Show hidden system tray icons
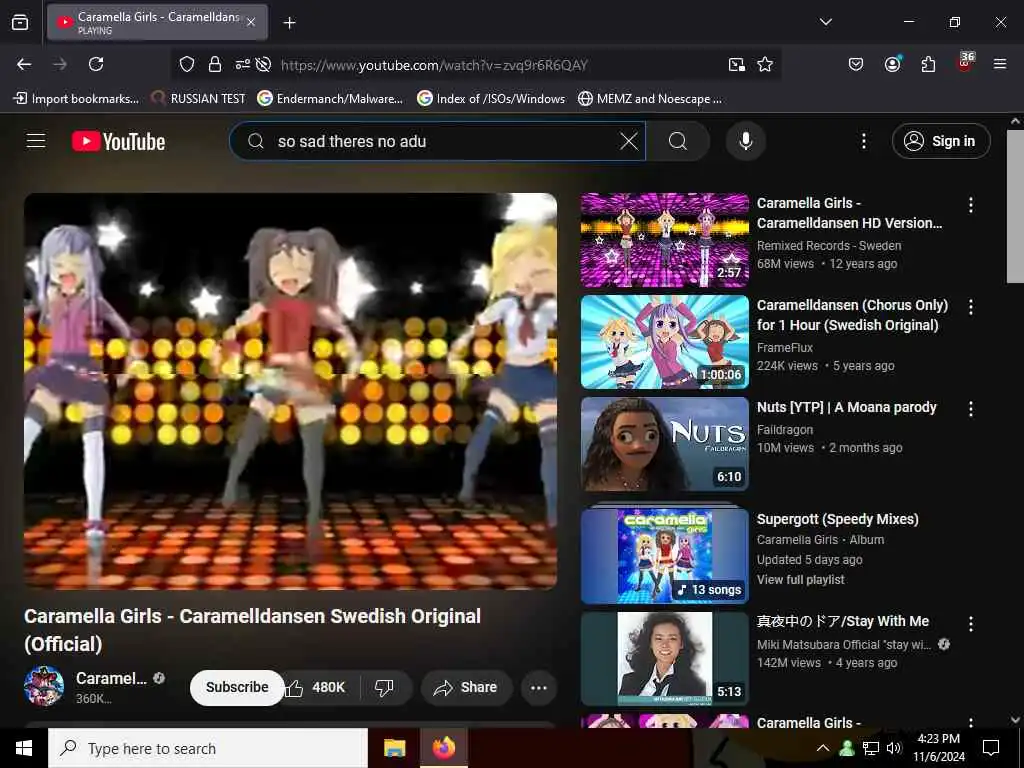The image size is (1024, 768). (823, 748)
